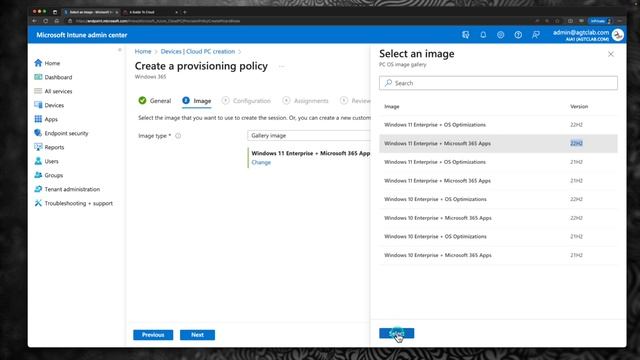Go to the General step tab
The image size is (640, 360).
pyautogui.click(x=155, y=101)
